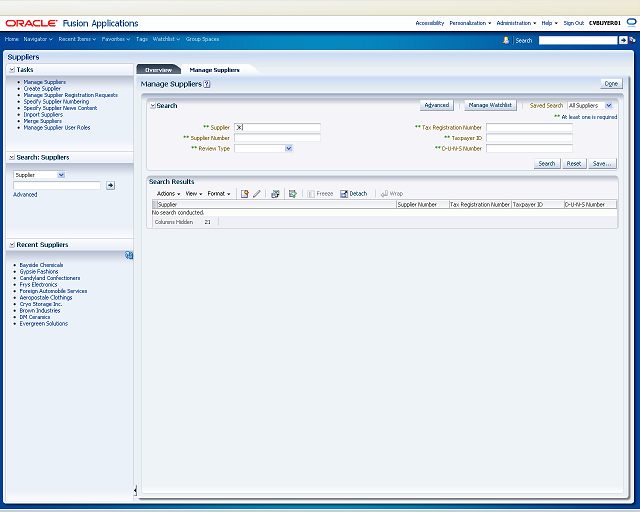Open the Navigator menu

click(x=38, y=39)
